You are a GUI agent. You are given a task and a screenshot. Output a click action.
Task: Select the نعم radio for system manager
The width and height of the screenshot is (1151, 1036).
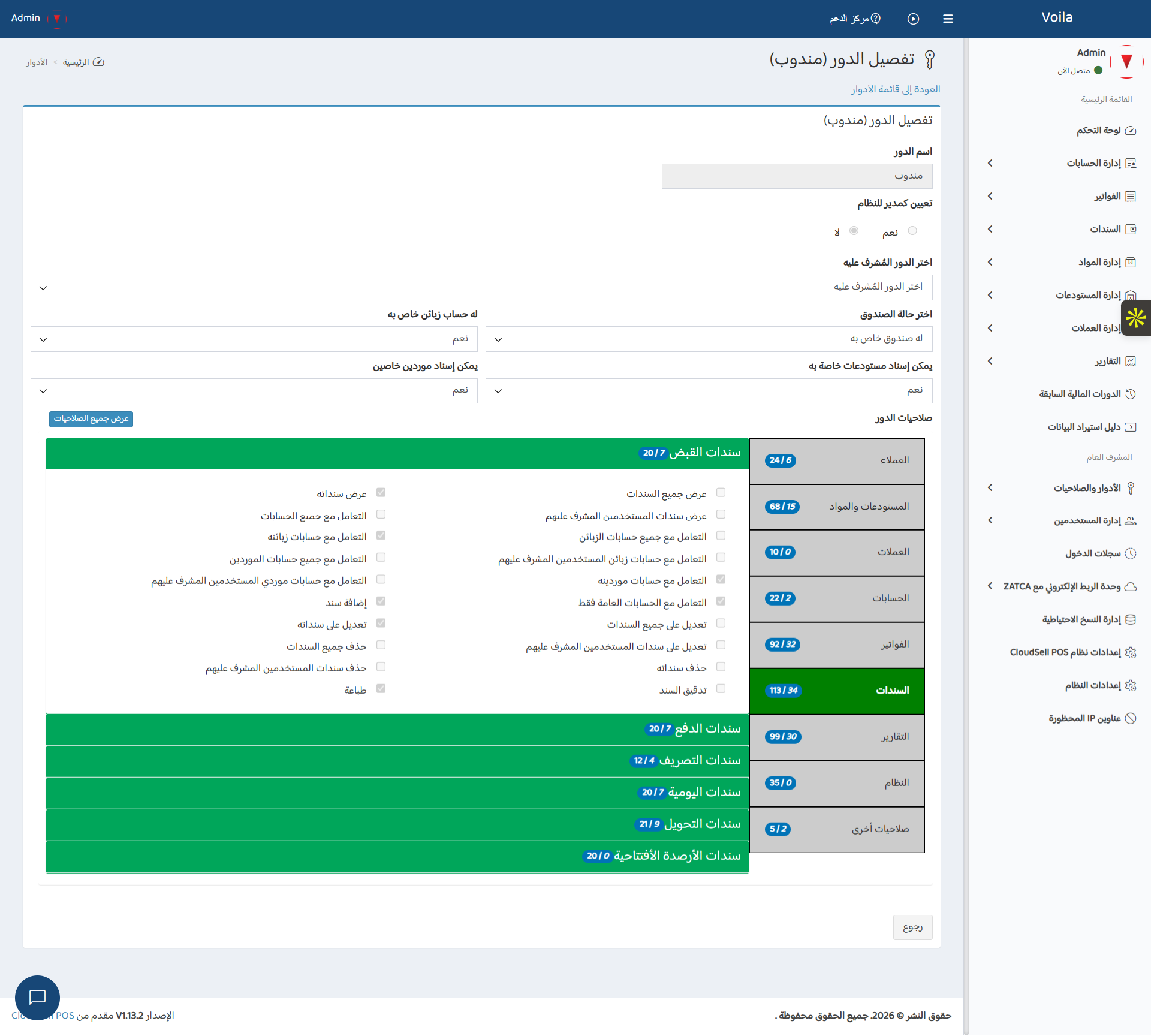coord(912,231)
